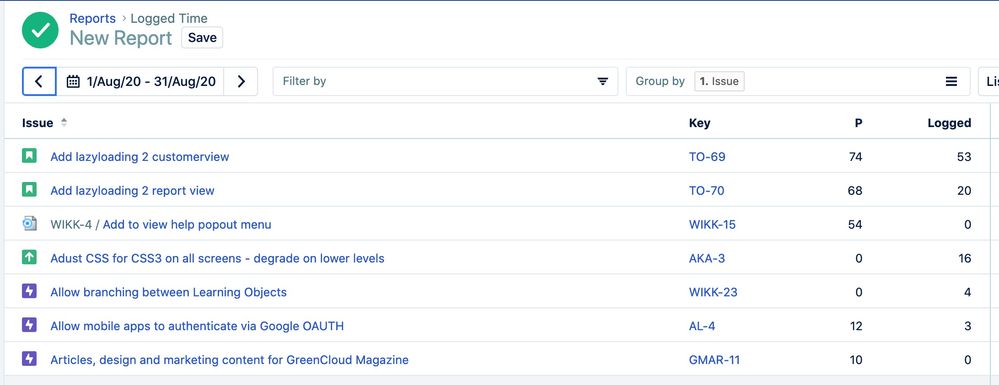Click the green checkmark app logo
Screen dimensions: 999x385
click(x=40, y=29)
